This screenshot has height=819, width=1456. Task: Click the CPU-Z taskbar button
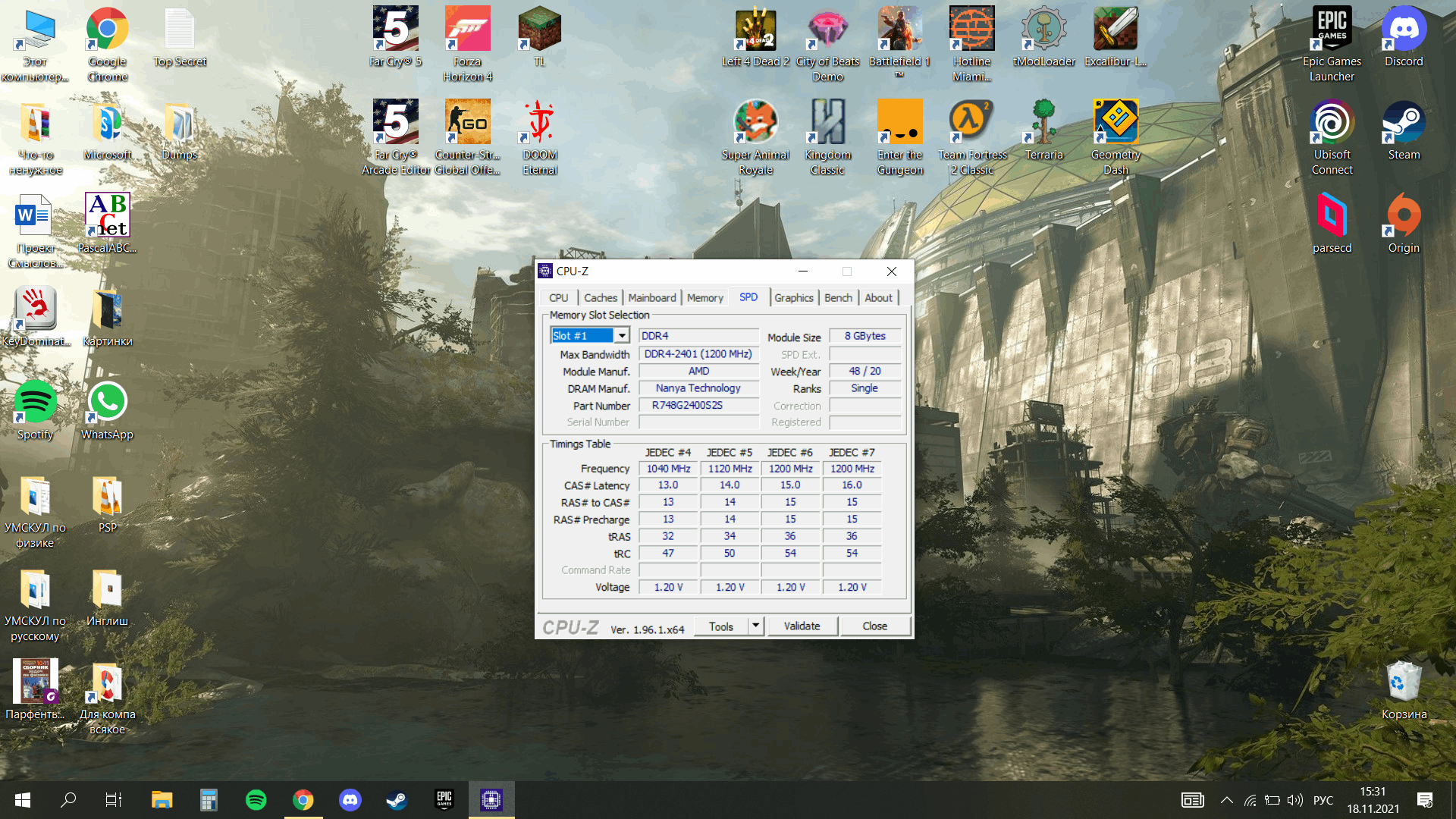(491, 800)
